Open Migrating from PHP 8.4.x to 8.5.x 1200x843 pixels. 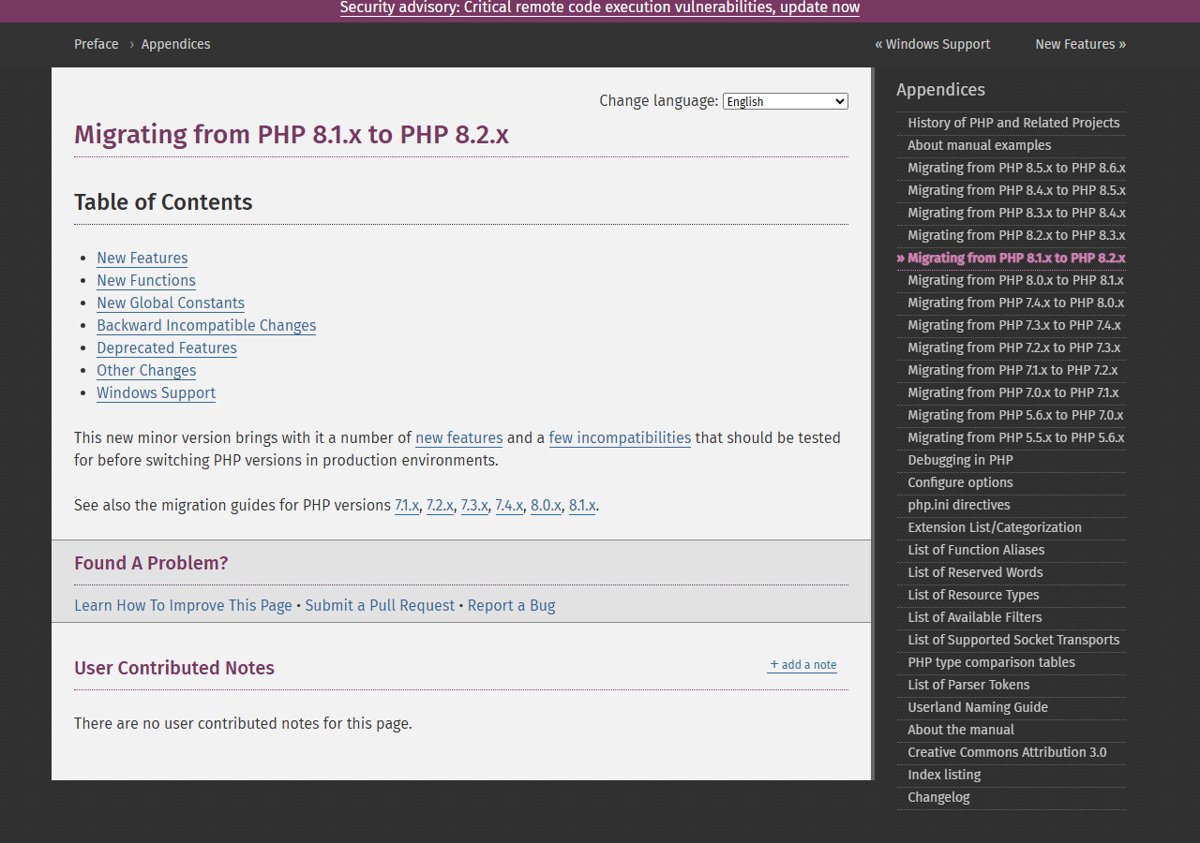tap(1016, 190)
